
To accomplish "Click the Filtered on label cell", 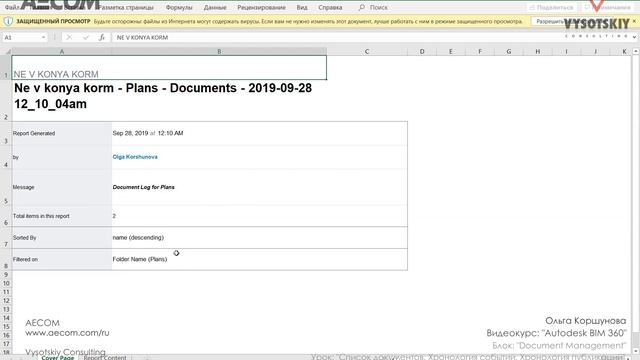I will pos(62,259).
